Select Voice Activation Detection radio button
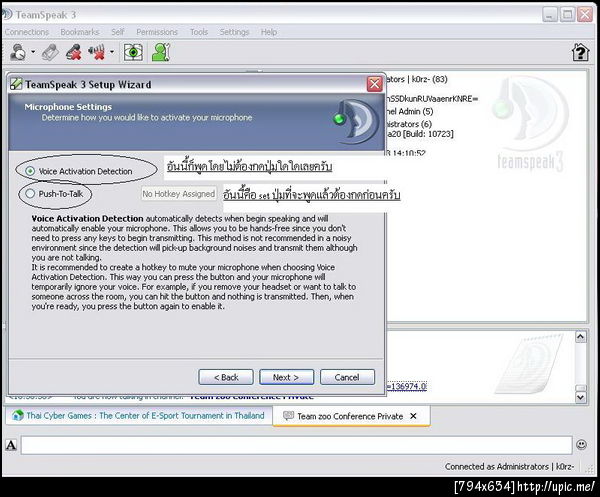The width and height of the screenshot is (600, 497). [x=30, y=171]
